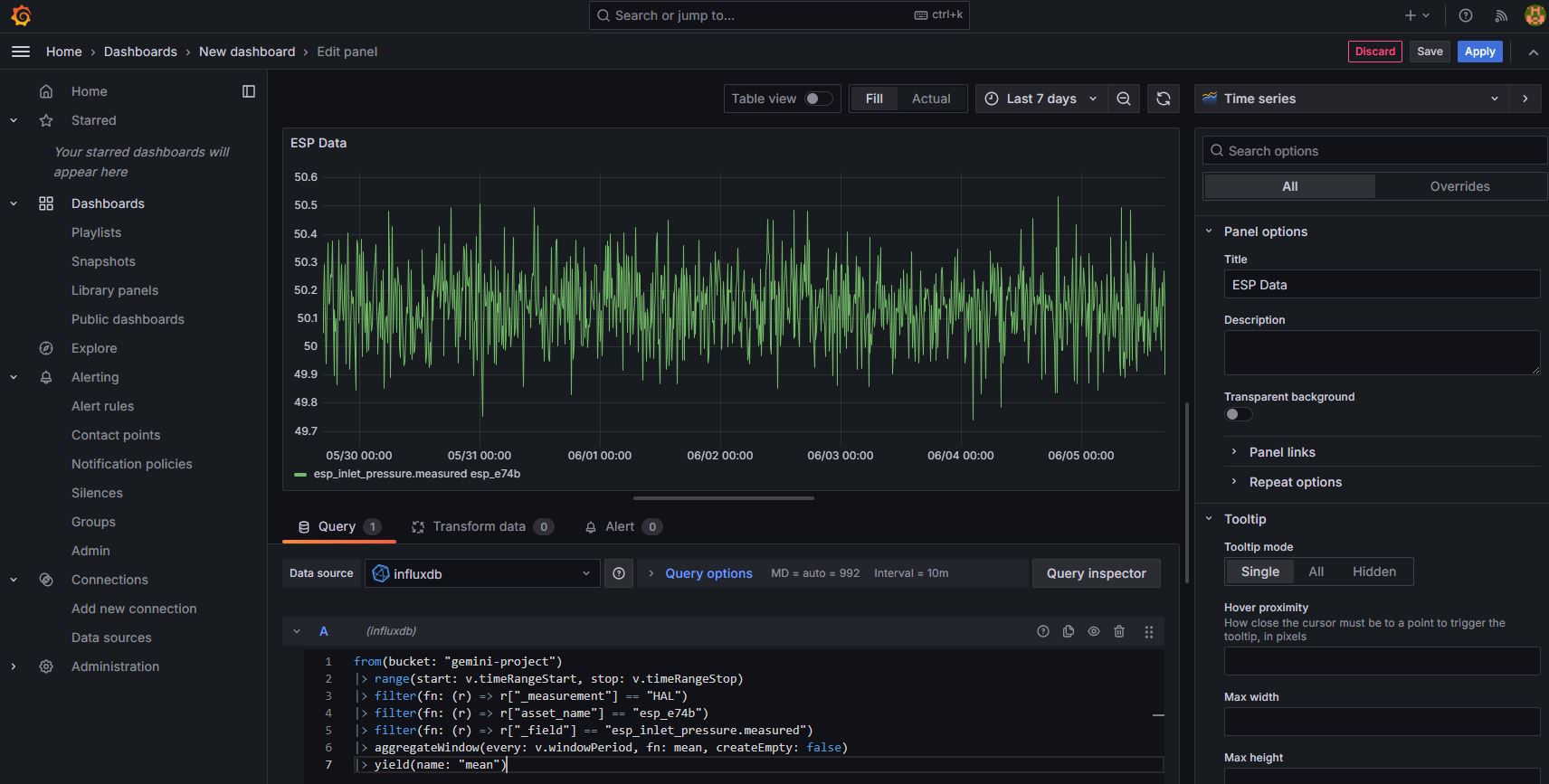Screen dimensions: 1549x784
Task: Toggle Transparent background switch
Action: pyautogui.click(x=1238, y=414)
